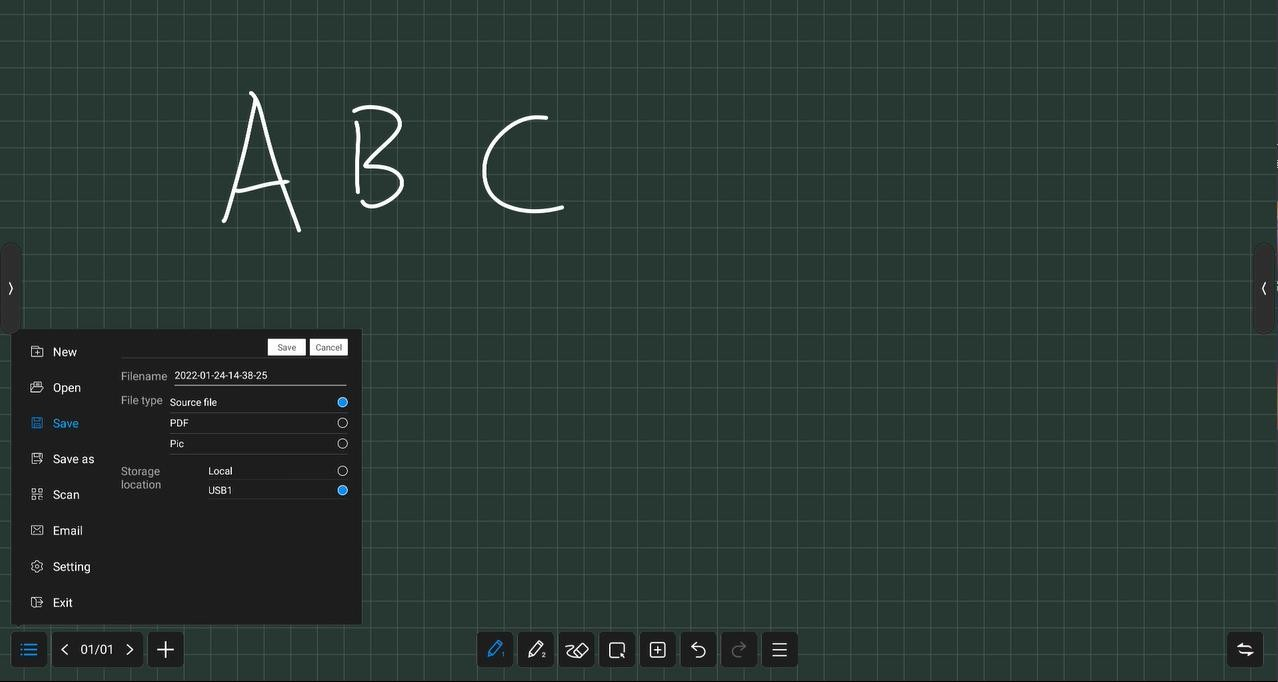Go to next page arrow
Screen dimensions: 1278x682
[x=130, y=650]
